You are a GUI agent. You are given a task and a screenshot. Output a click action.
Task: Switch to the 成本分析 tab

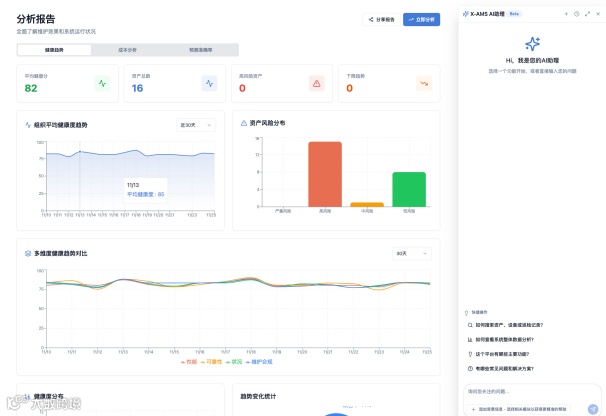pyautogui.click(x=127, y=50)
